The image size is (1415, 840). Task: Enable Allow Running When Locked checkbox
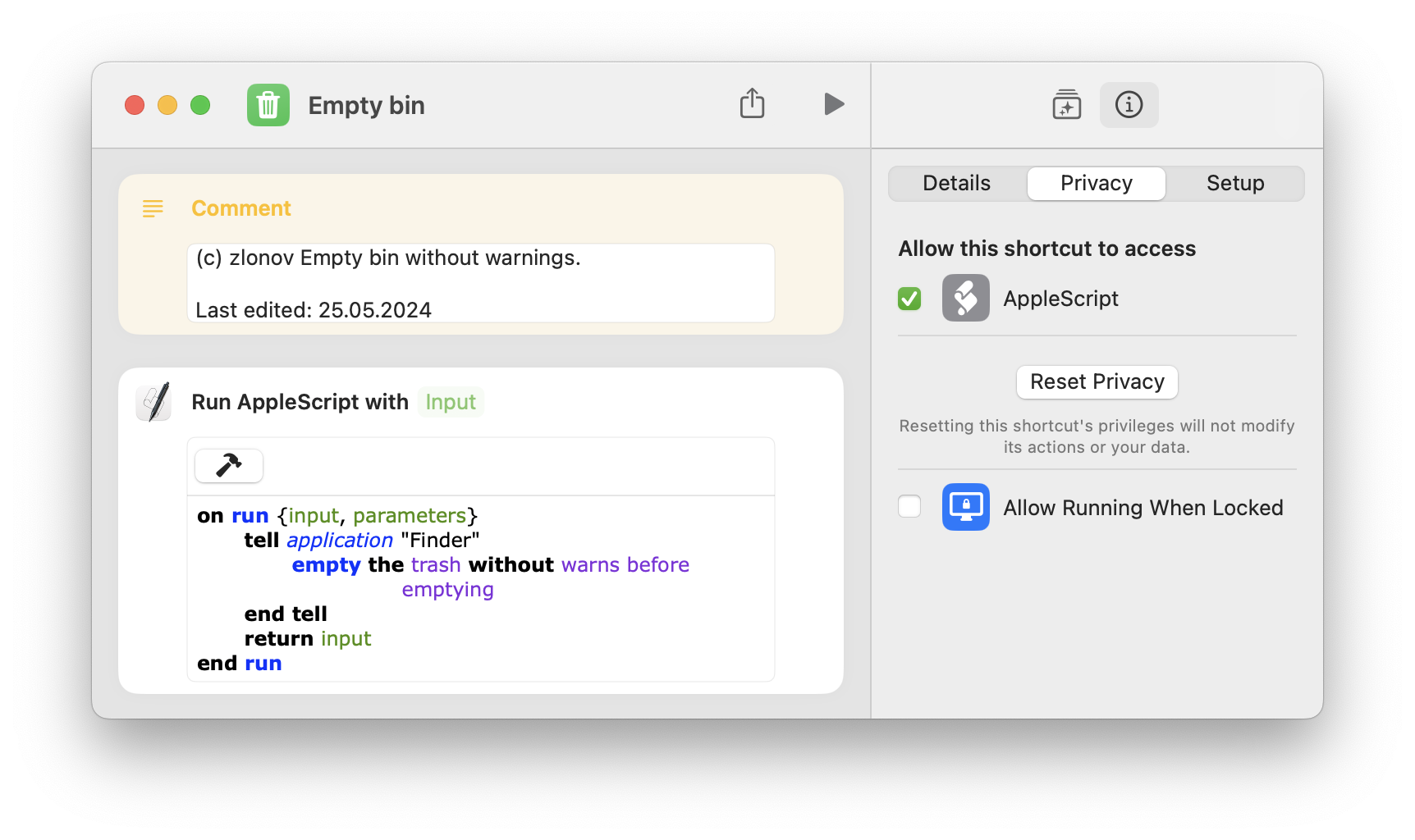[x=909, y=507]
